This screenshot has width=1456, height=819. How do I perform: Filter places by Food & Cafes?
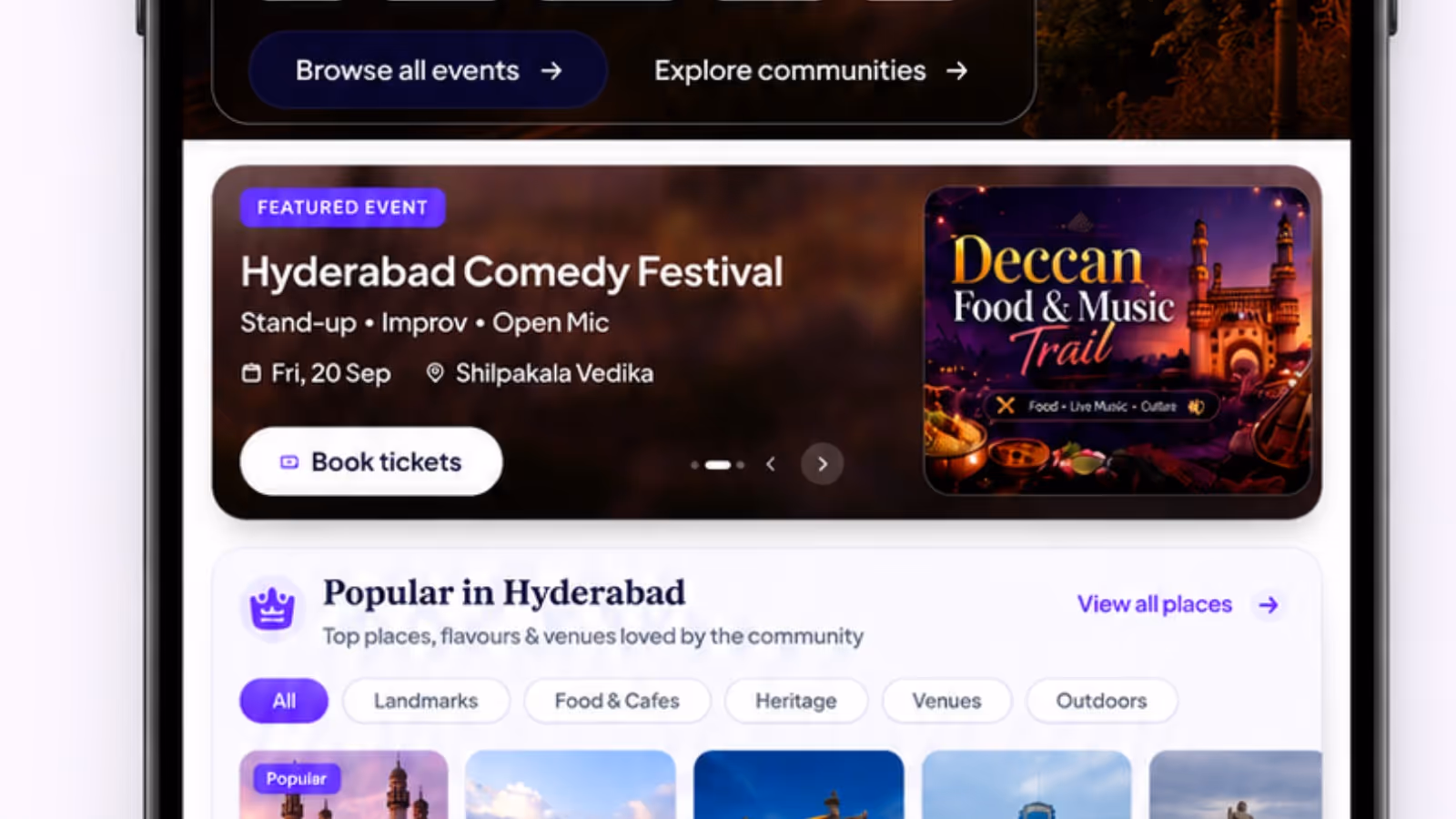617,701
